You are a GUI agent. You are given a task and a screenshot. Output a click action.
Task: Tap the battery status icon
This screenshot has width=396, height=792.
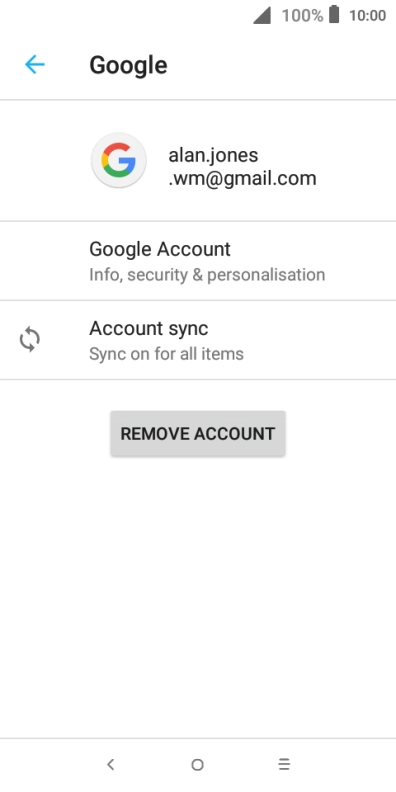click(334, 15)
